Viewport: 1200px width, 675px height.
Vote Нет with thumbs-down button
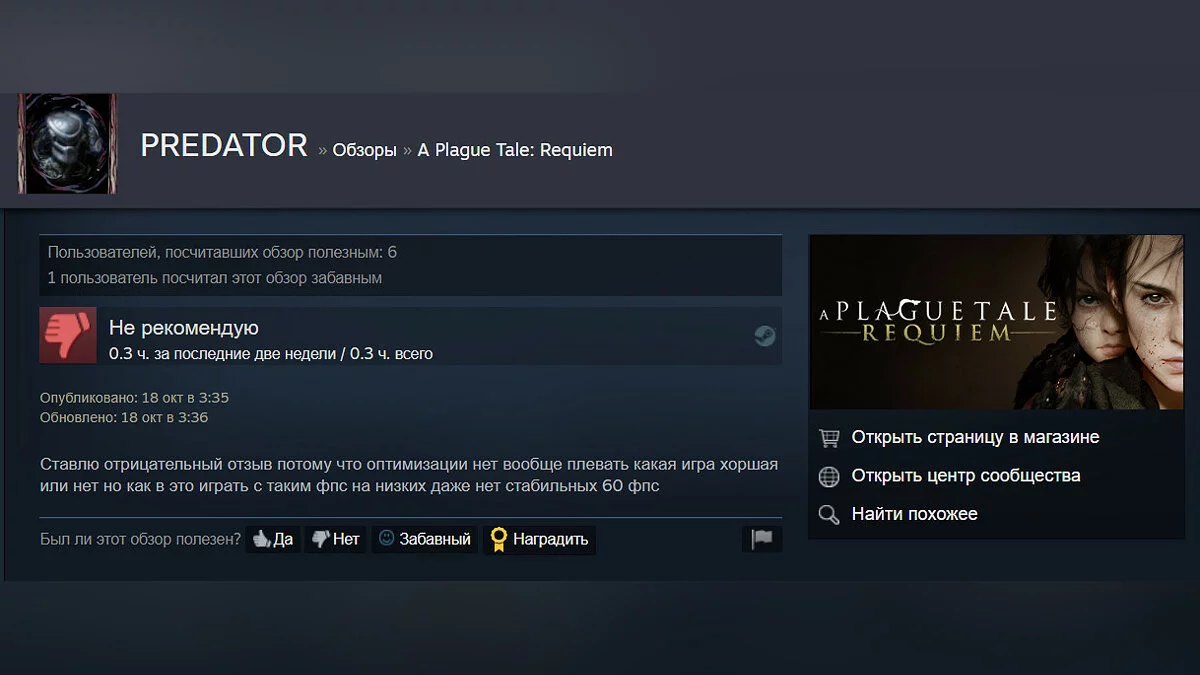click(335, 540)
